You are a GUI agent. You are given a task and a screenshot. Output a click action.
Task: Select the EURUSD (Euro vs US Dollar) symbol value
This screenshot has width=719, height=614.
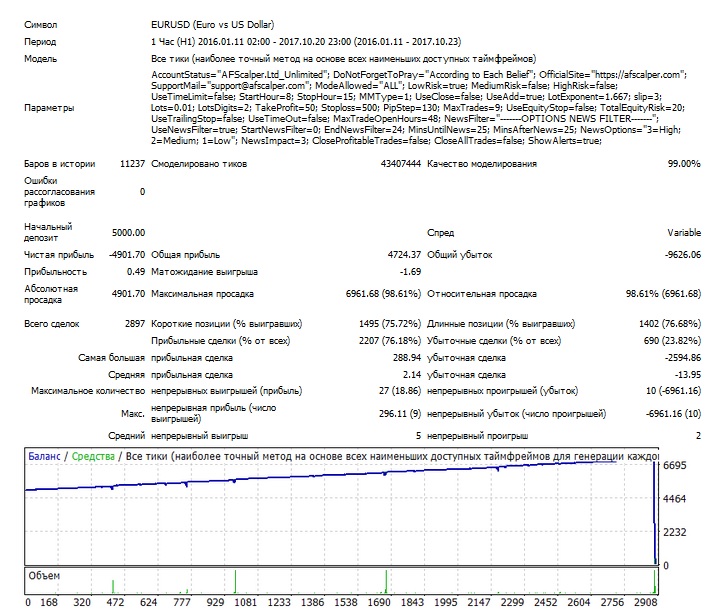click(212, 25)
